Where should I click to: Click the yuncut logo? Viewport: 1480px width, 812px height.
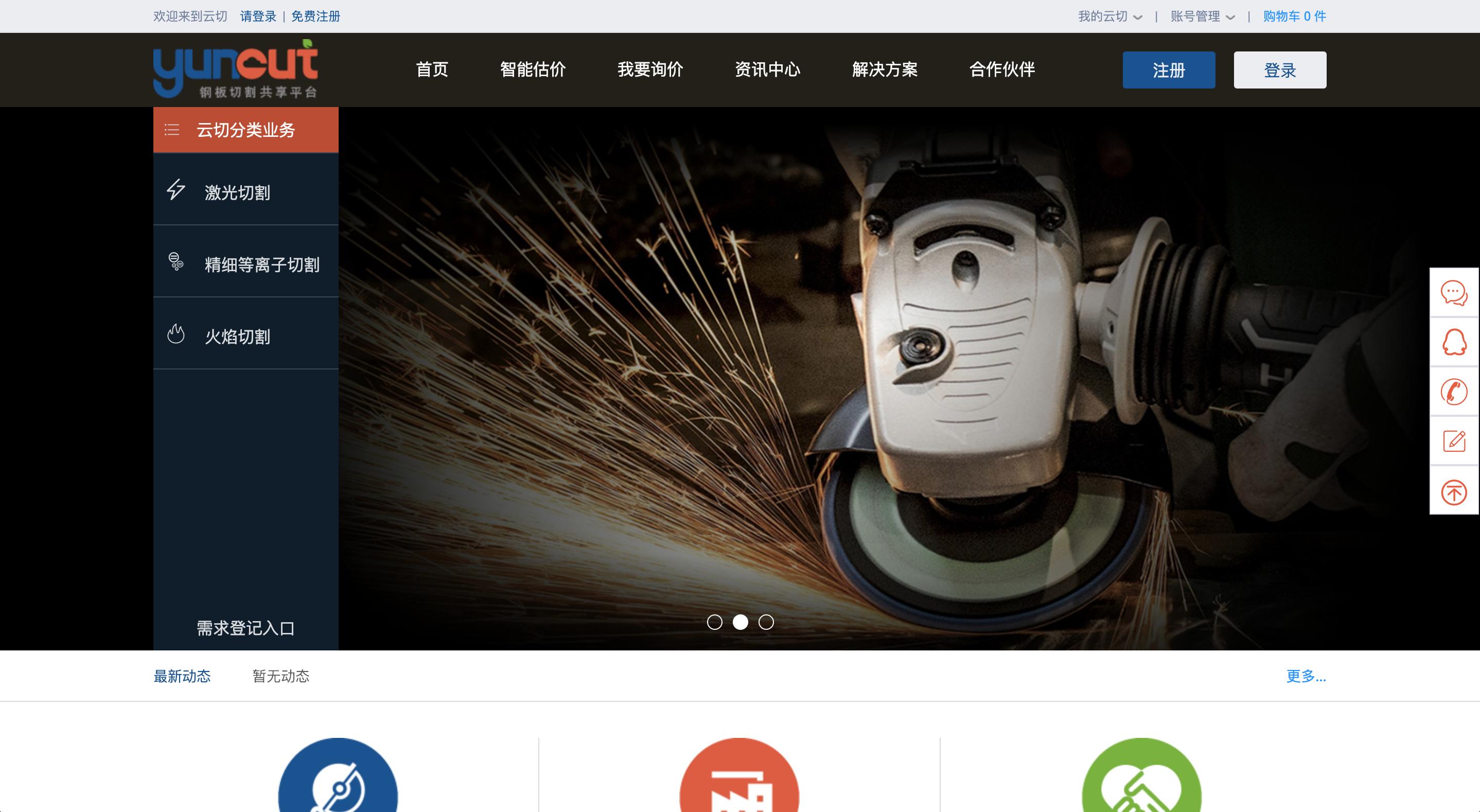[x=236, y=69]
